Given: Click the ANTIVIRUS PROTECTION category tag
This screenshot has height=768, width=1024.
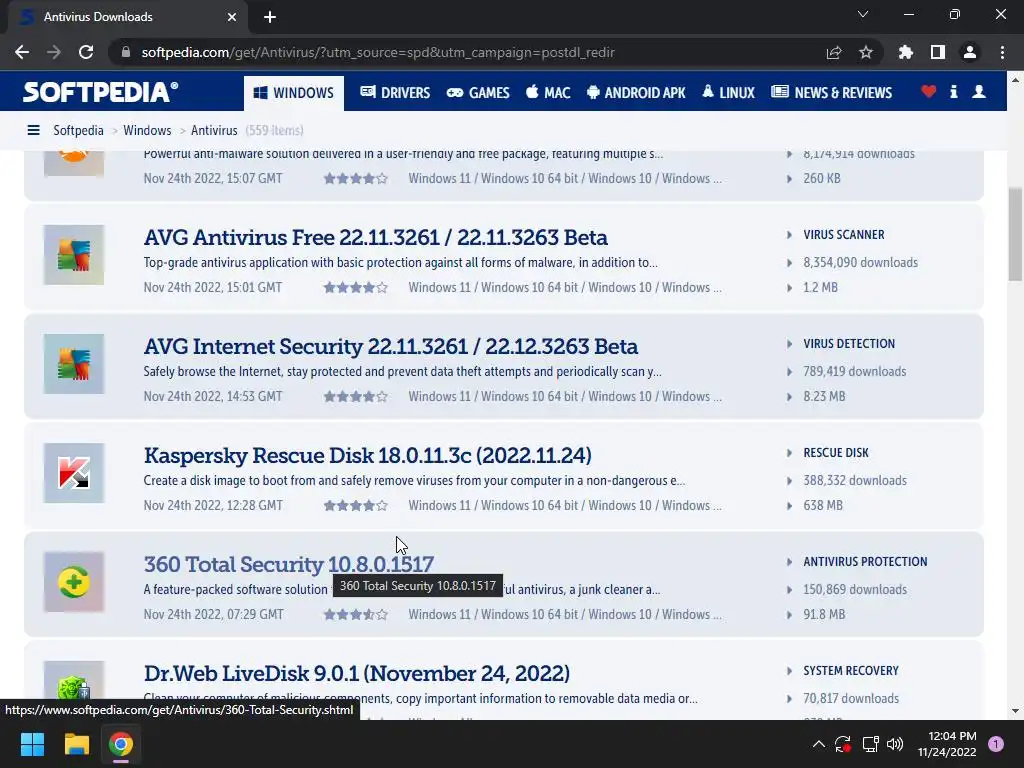Looking at the screenshot, I should [865, 562].
